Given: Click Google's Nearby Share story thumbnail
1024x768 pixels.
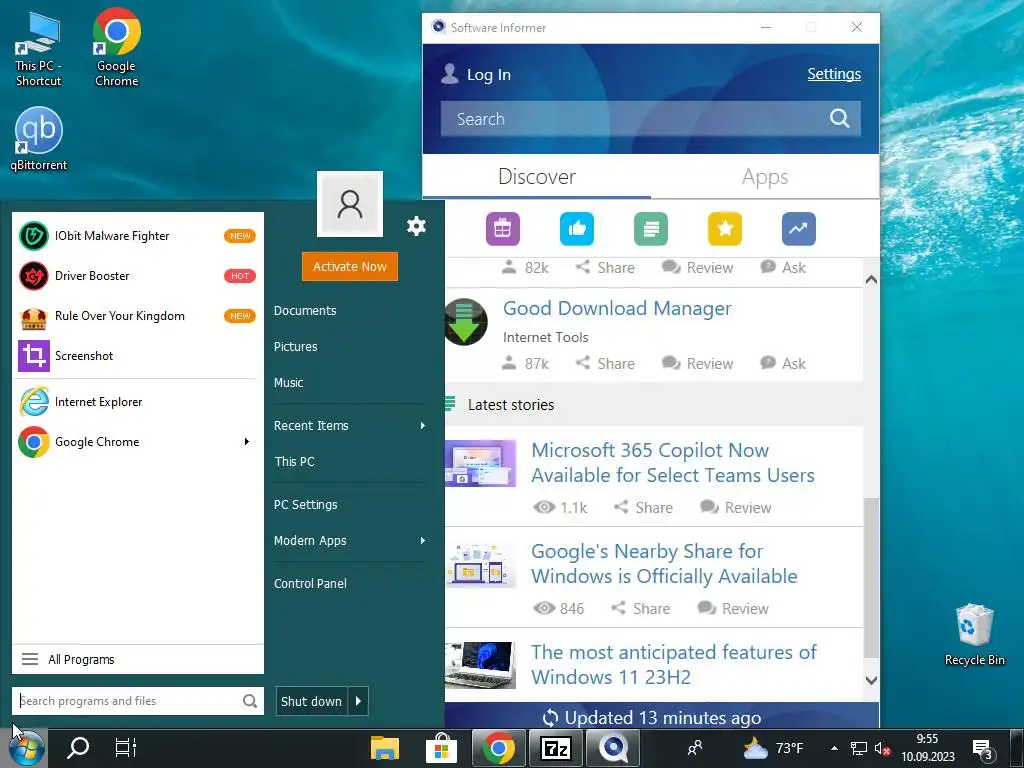Looking at the screenshot, I should pyautogui.click(x=481, y=564).
